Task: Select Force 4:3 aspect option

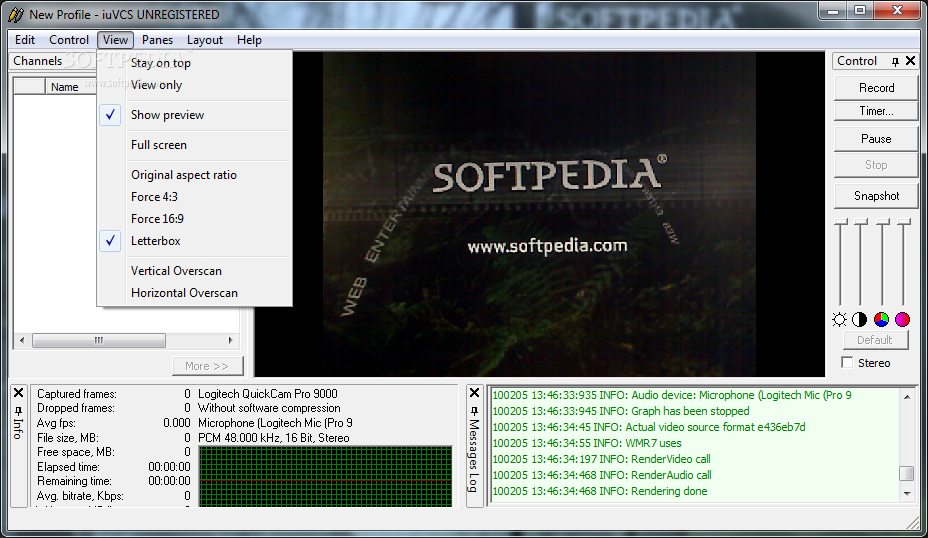Action: tap(194, 197)
